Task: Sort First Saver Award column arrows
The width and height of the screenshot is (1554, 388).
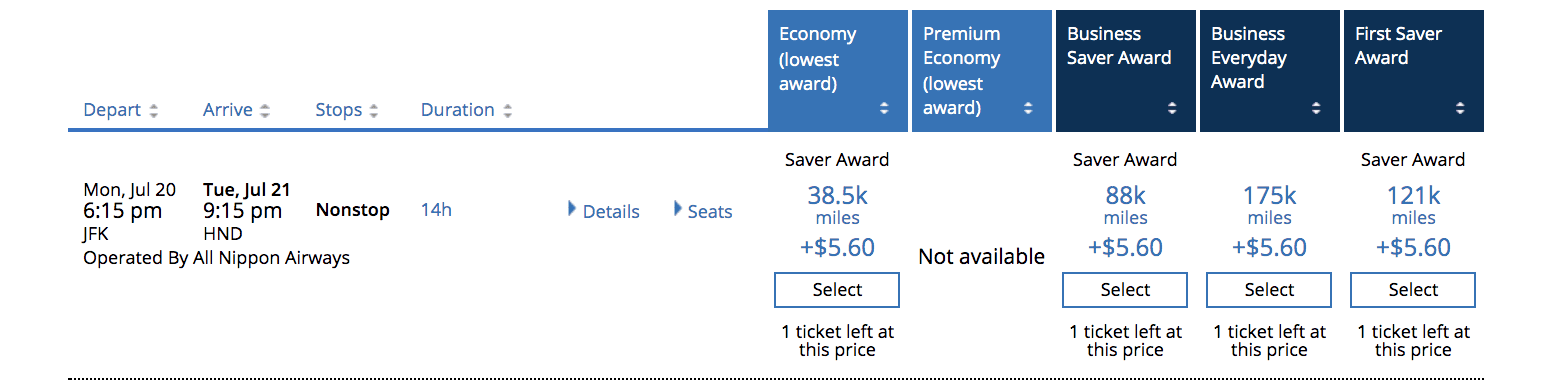Action: coord(1460,108)
